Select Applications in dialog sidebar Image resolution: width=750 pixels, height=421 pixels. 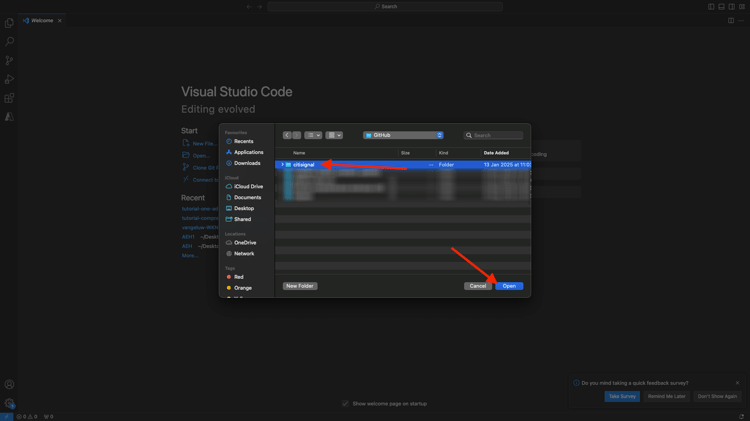pyautogui.click(x=248, y=152)
